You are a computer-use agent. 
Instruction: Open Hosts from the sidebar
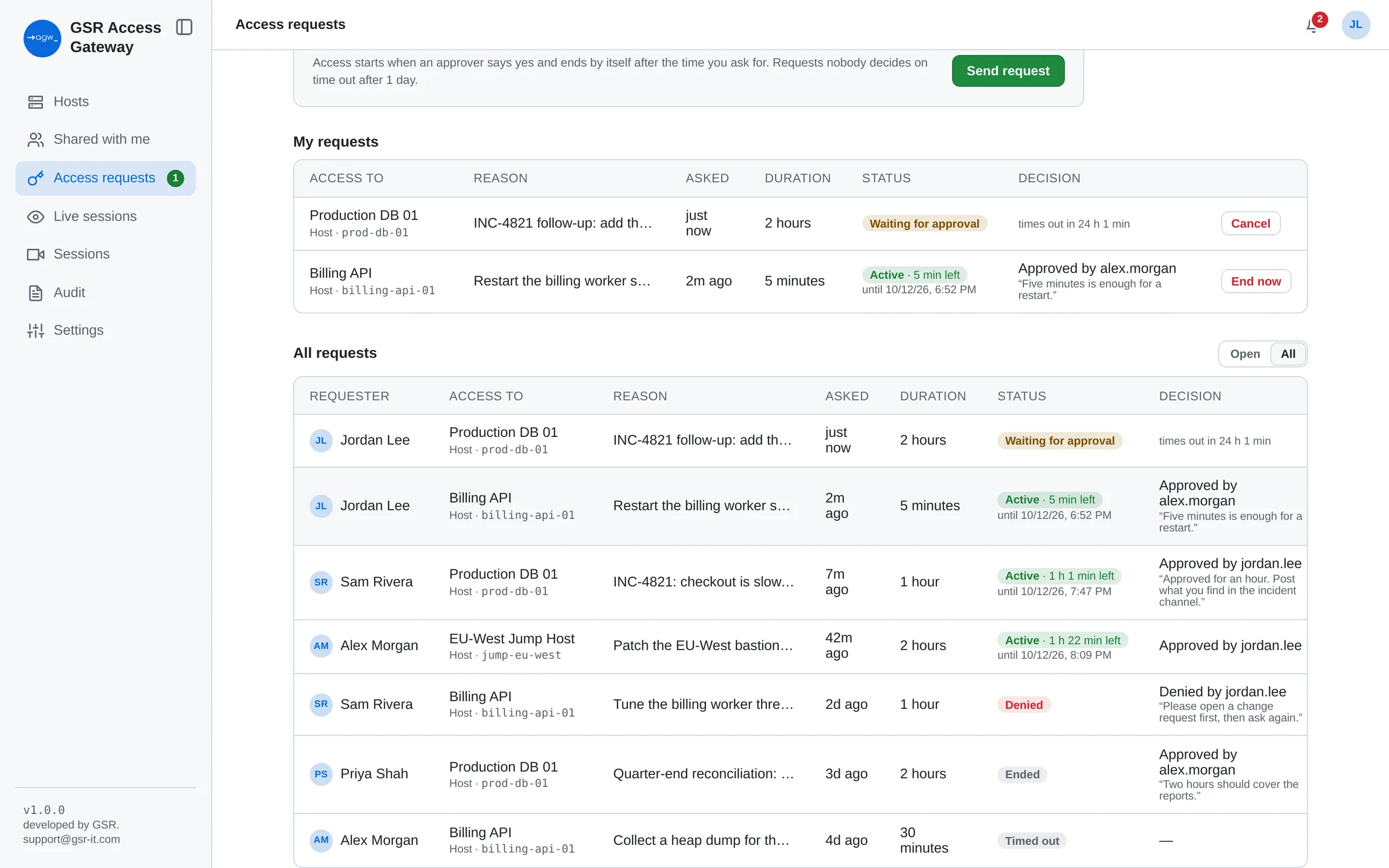click(x=105, y=102)
